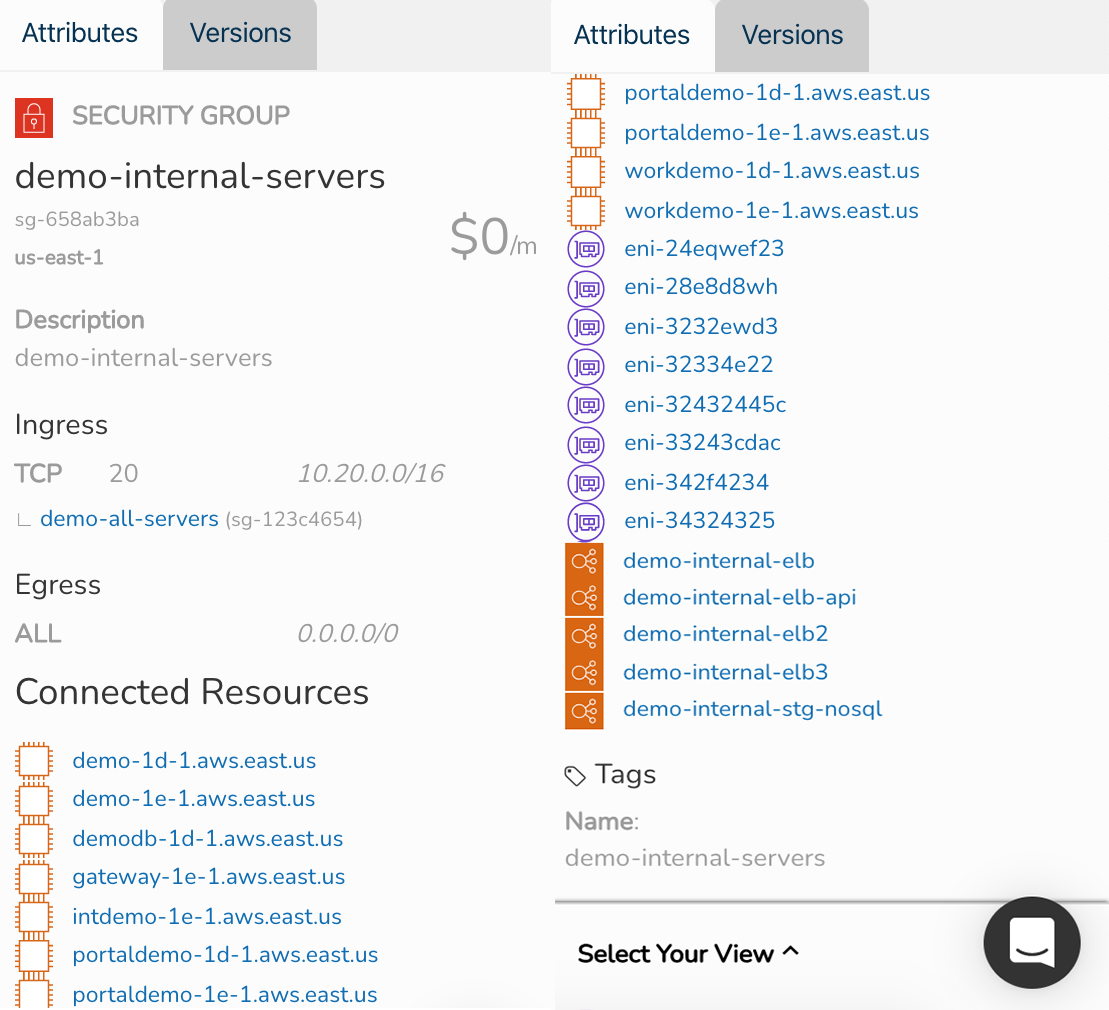Select the instance icon beside workdemo-1e-1.aws.east.us
Image resolution: width=1109 pixels, height=1010 pixels.
586,210
